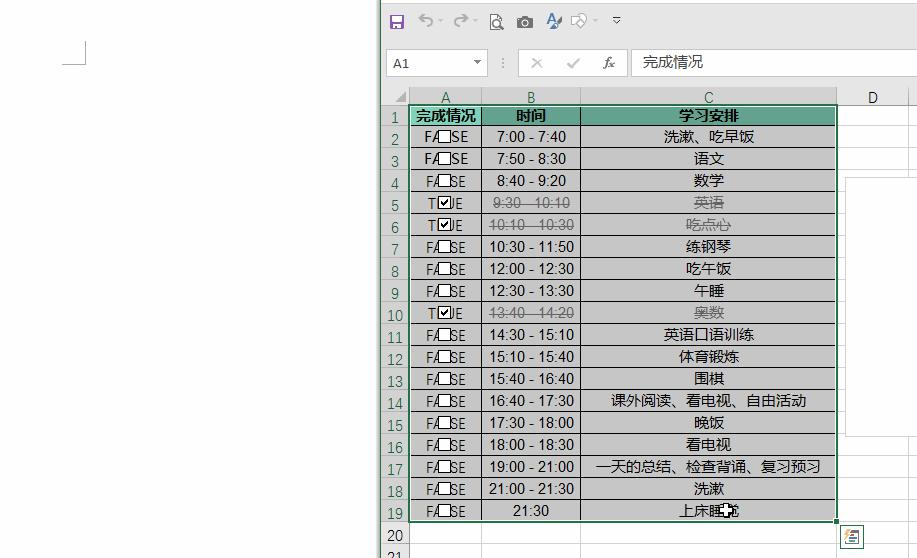Click cell with time 12:00 - 12:30

click(531, 269)
